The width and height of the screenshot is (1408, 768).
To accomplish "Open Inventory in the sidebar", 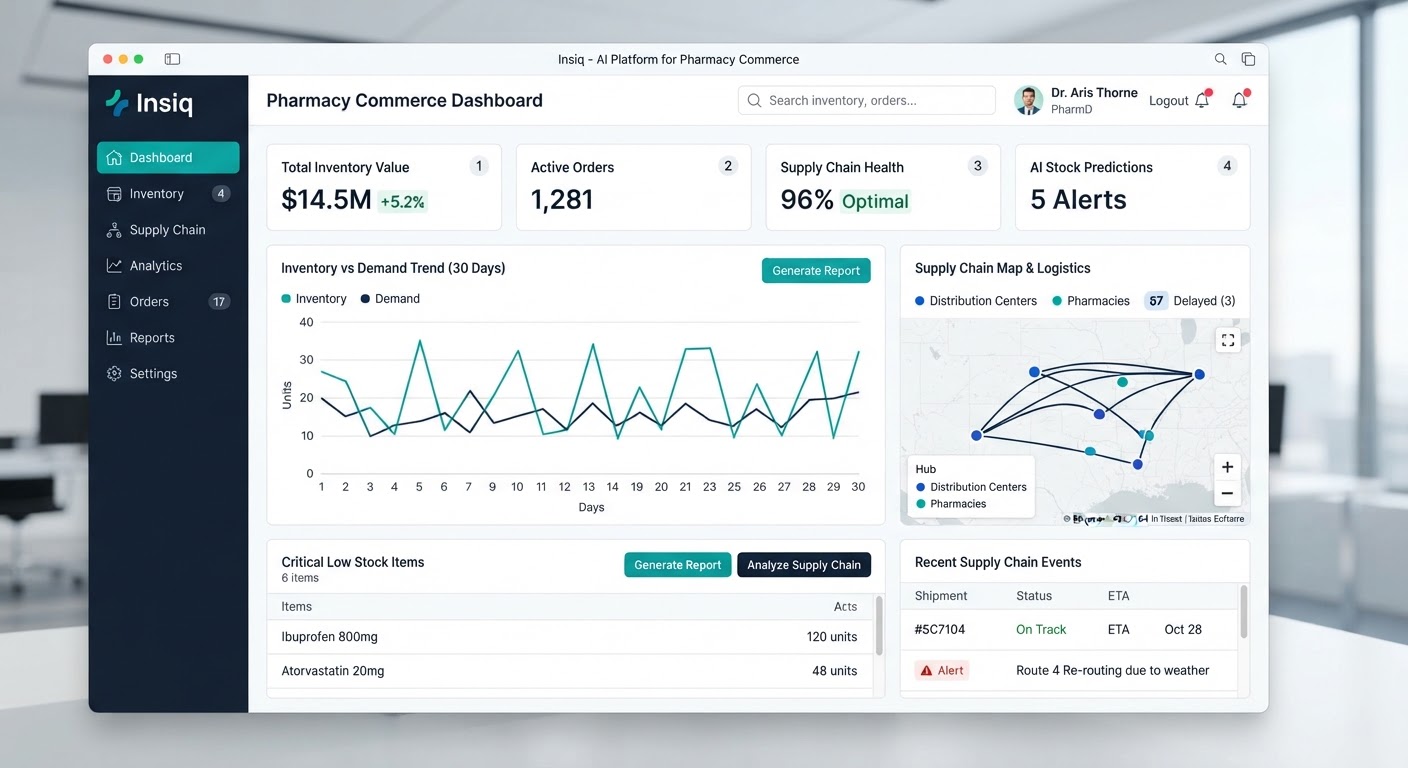I will 168,194.
